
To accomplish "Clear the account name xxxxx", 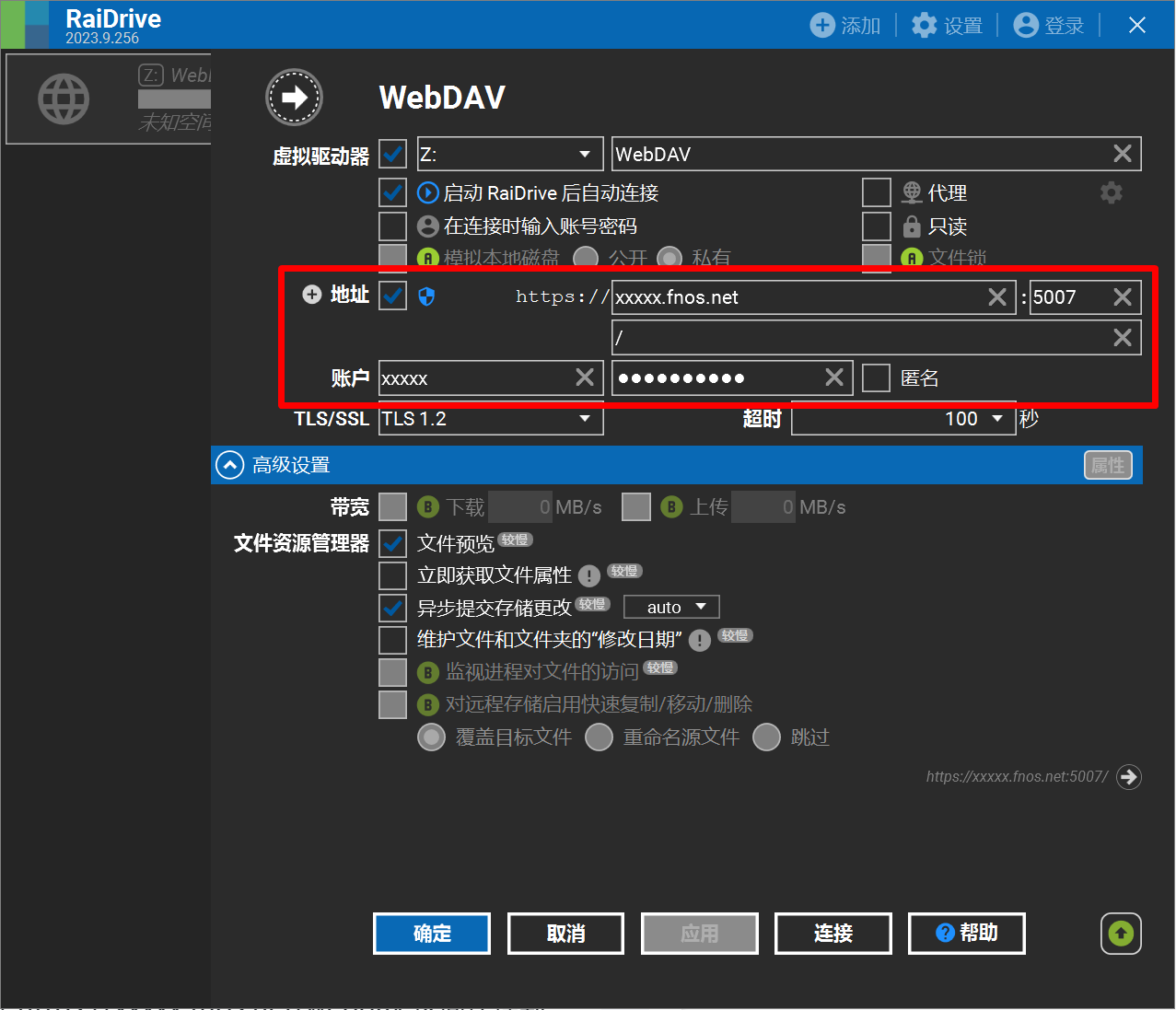I will pos(585,377).
